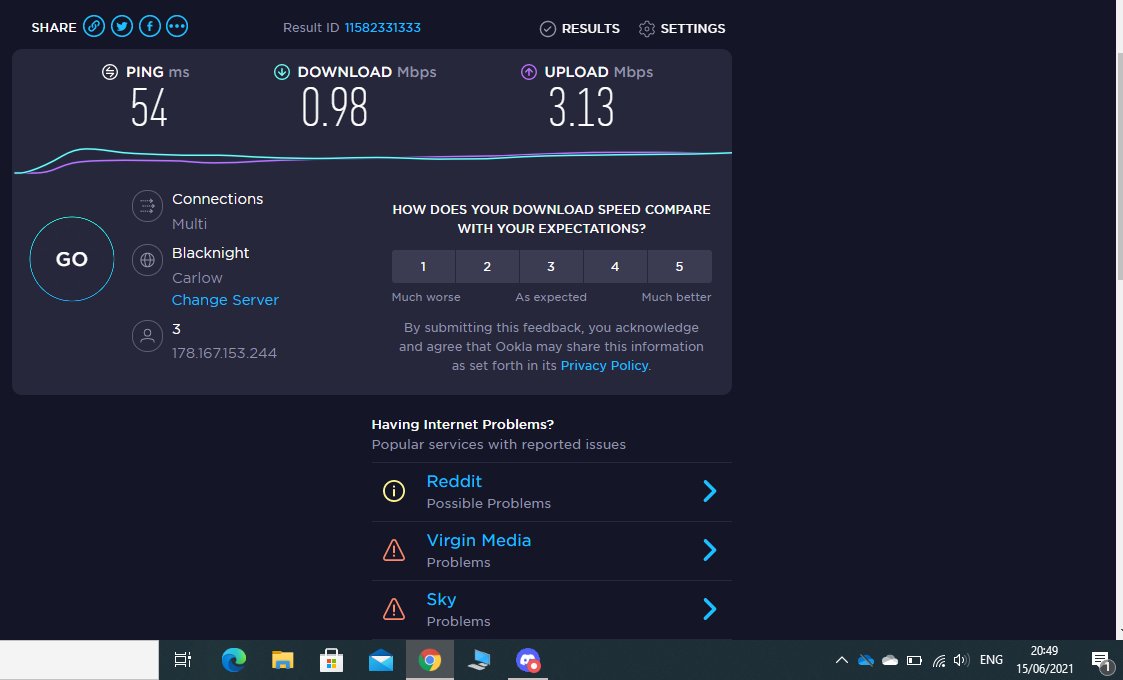Open Microsoft Store from the taskbar
1123x680 pixels.
click(332, 660)
